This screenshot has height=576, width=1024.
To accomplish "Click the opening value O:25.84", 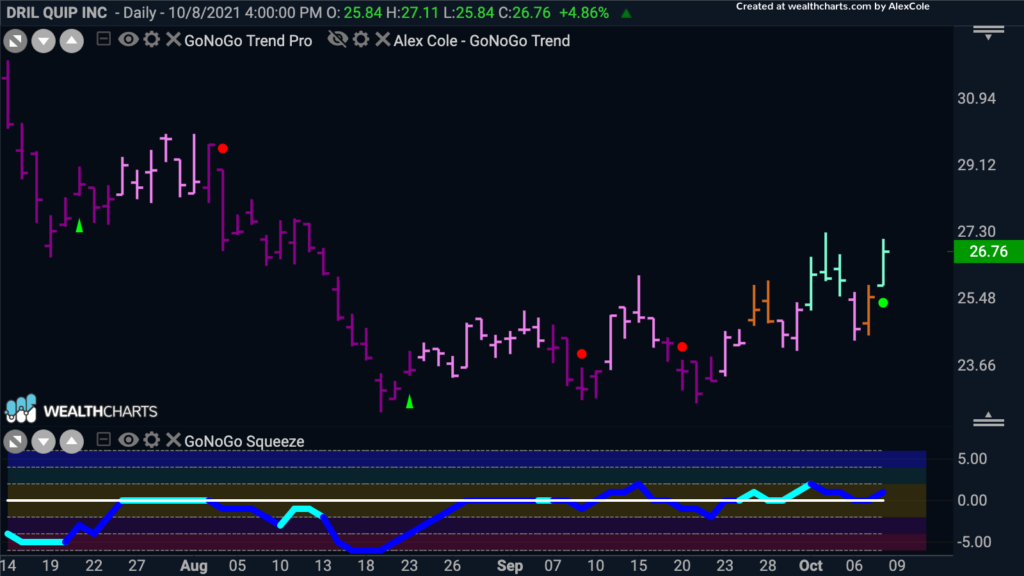I will tap(354, 13).
